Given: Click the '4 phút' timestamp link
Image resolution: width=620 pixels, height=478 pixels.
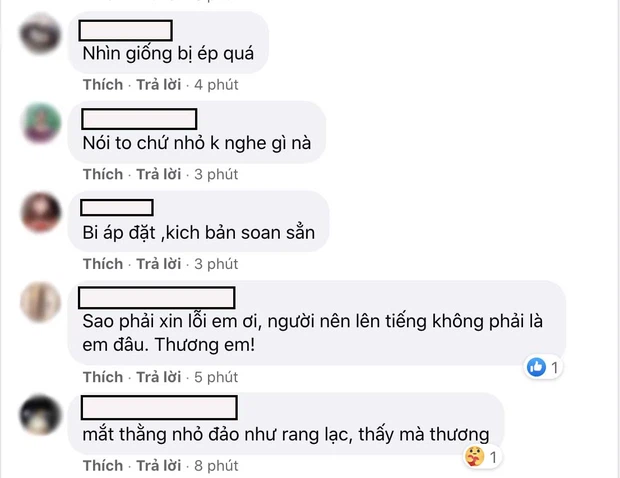Looking at the screenshot, I should click(216, 85).
